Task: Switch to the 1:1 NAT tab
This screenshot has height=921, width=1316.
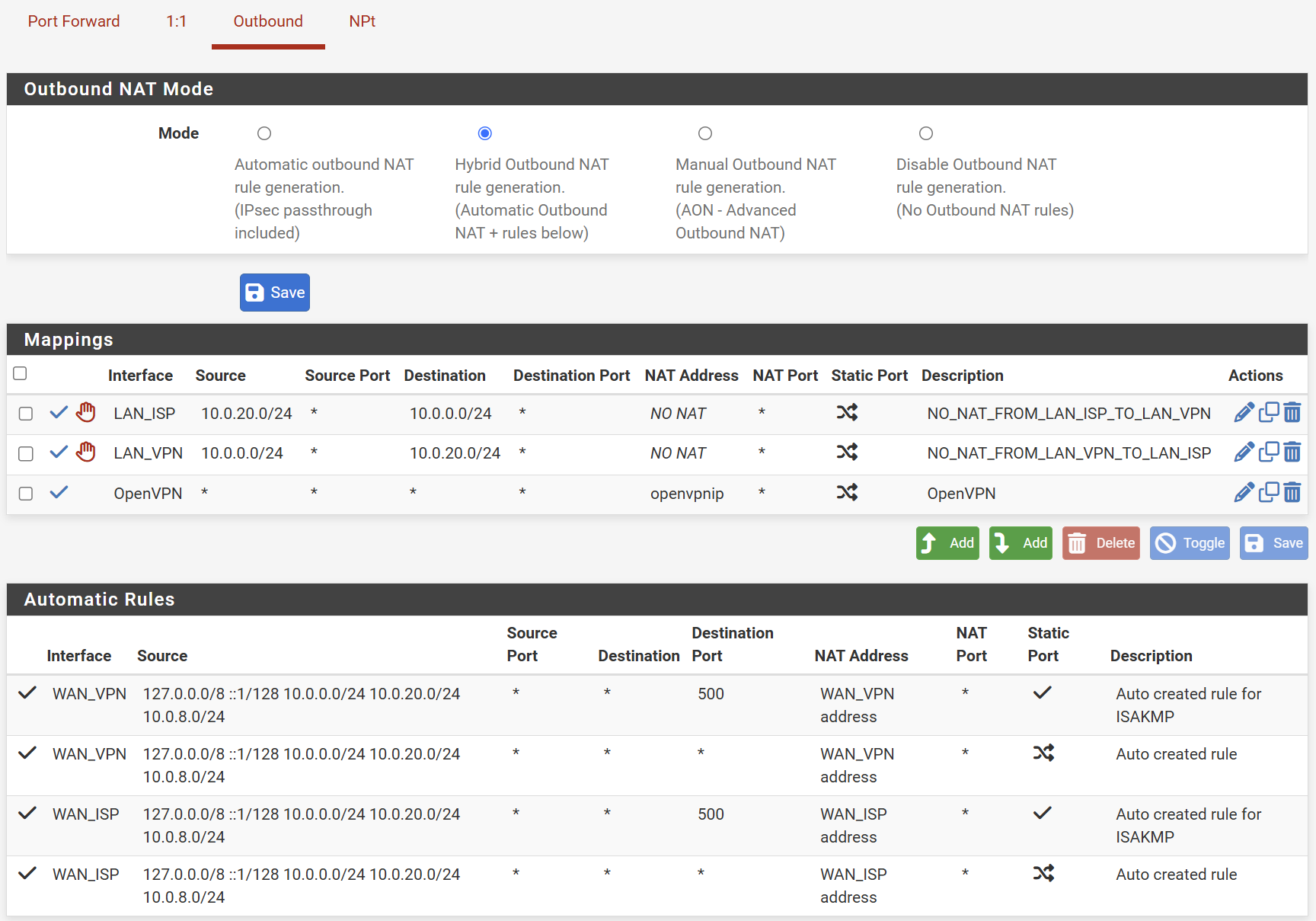Action: 177,21
